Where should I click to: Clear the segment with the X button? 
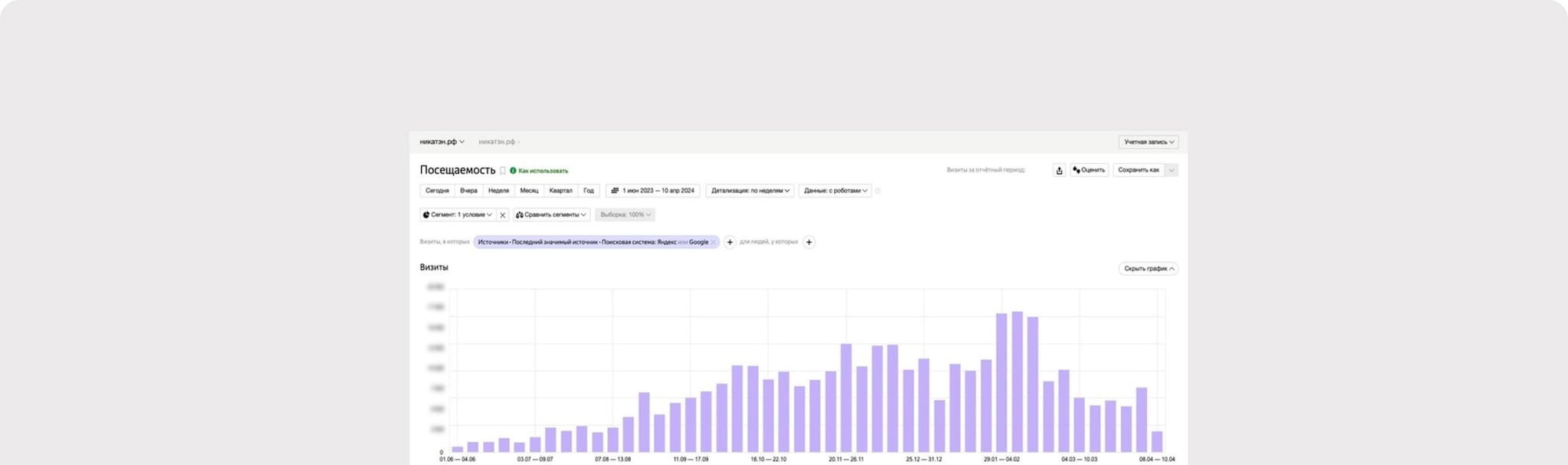click(x=502, y=215)
